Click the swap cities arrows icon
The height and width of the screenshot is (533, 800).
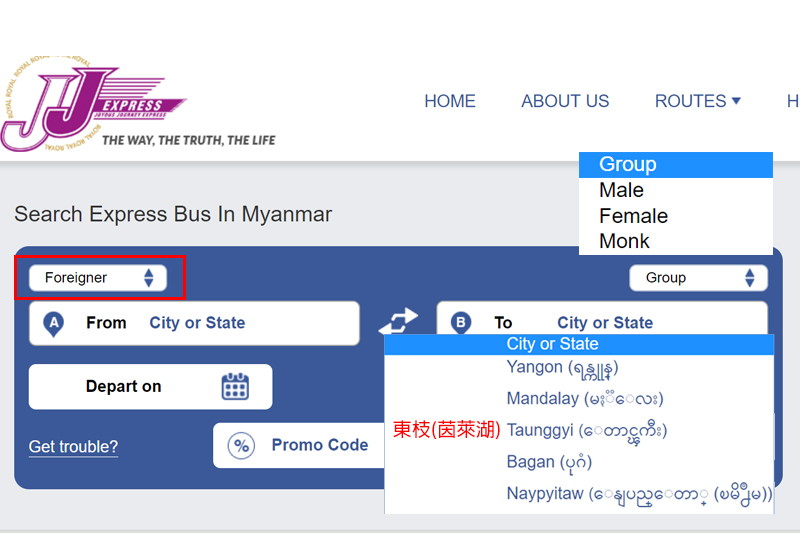point(398,322)
